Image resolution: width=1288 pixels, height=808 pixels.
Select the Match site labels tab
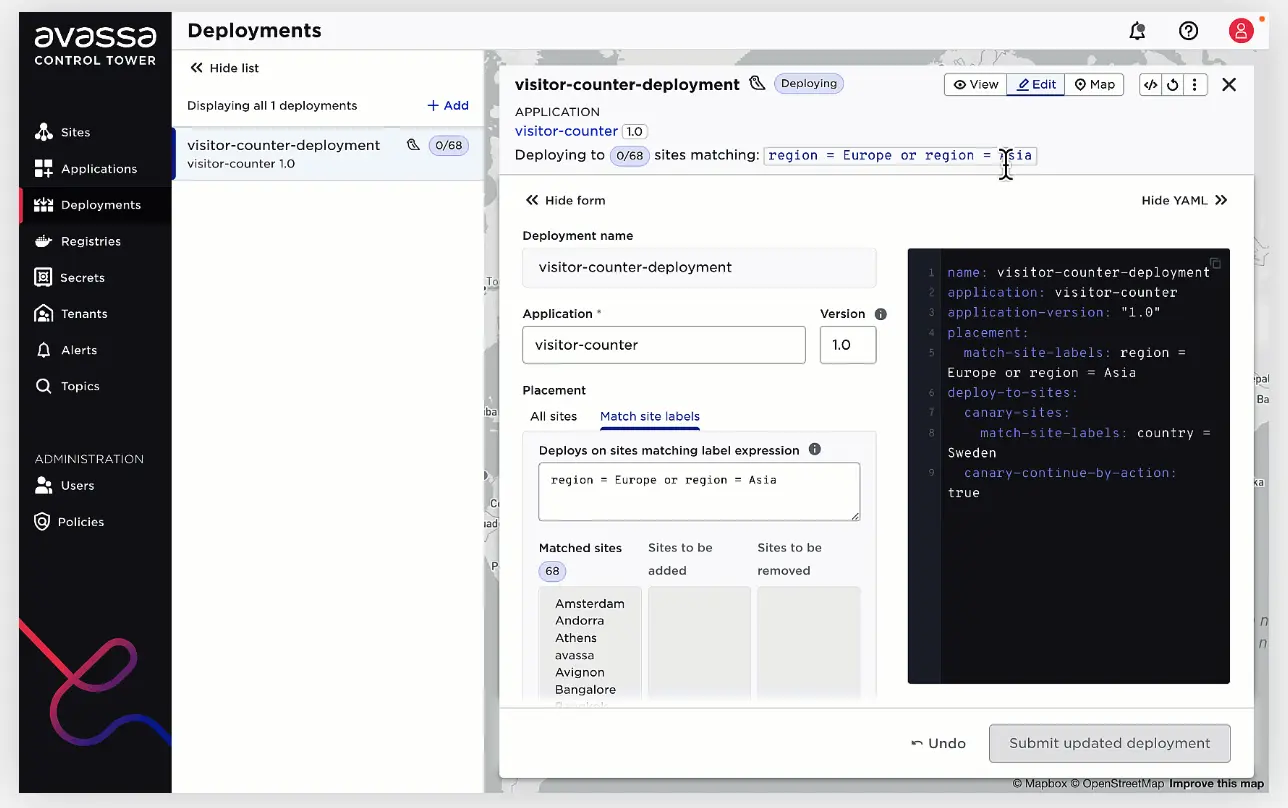[x=650, y=416]
